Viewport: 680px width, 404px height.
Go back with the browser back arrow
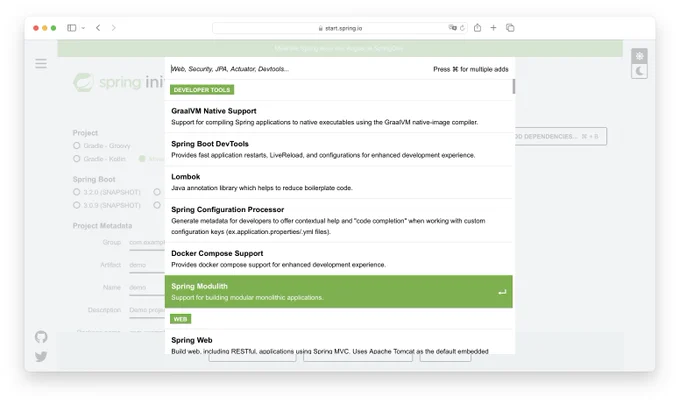pos(98,28)
